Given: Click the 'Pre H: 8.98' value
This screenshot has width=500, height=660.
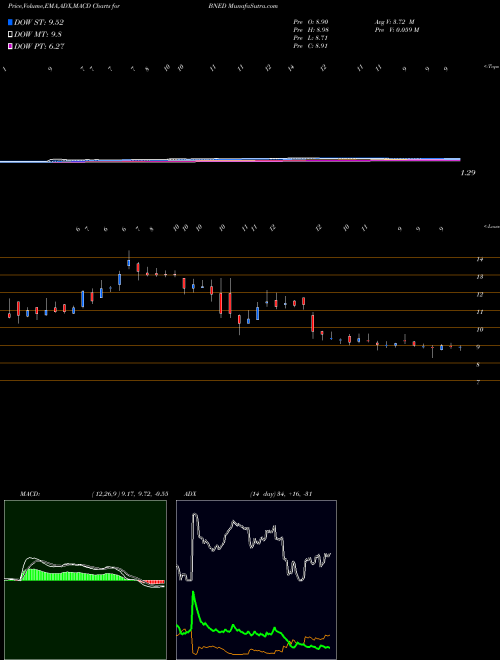Looking at the screenshot, I should (x=311, y=30).
